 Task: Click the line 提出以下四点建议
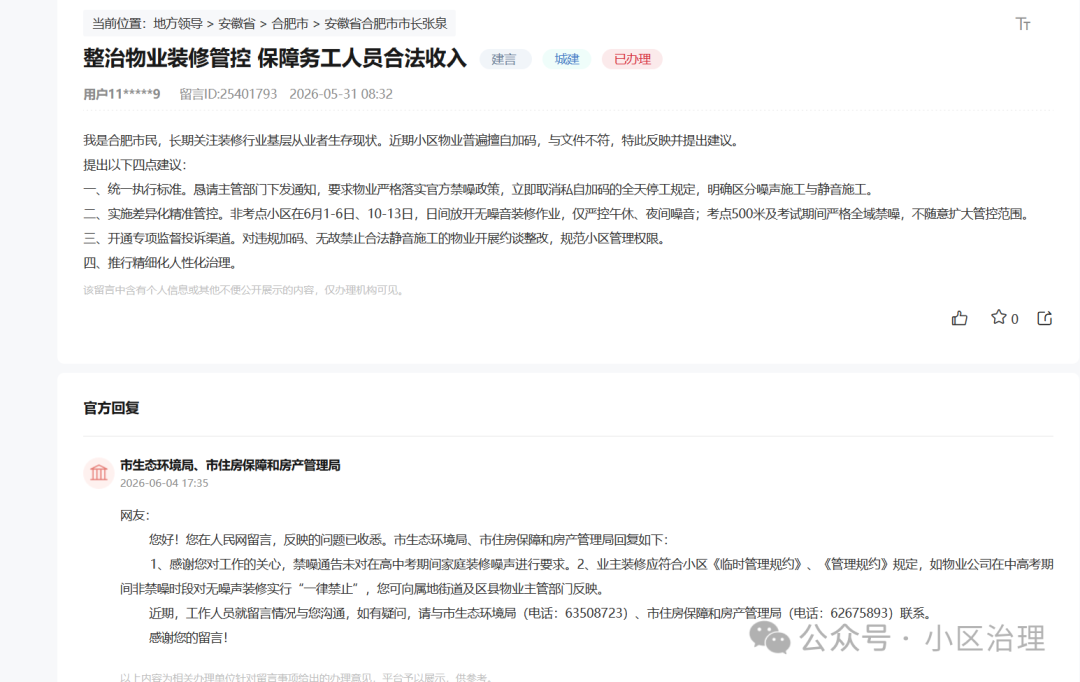135,165
